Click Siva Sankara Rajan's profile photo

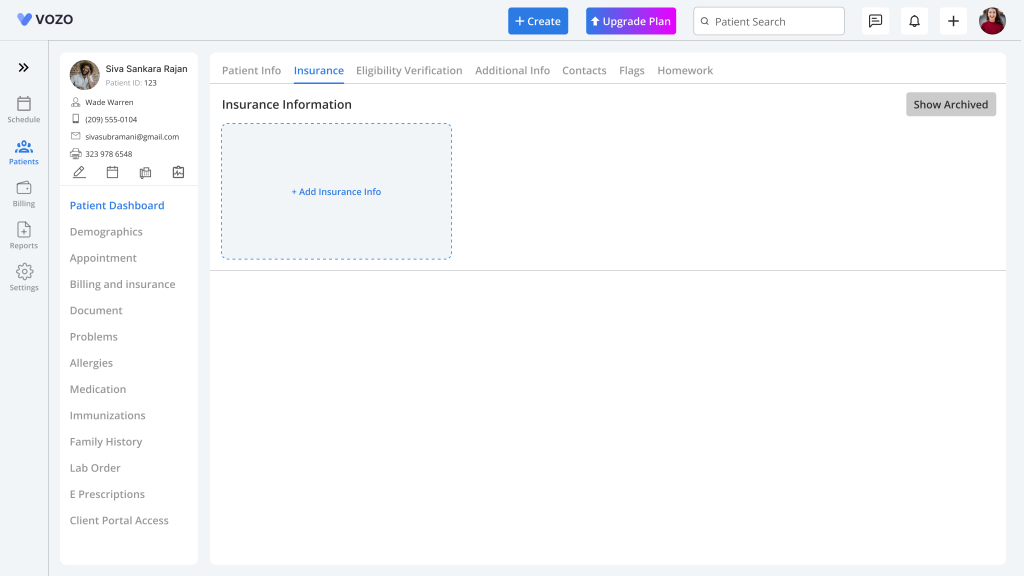(x=85, y=75)
